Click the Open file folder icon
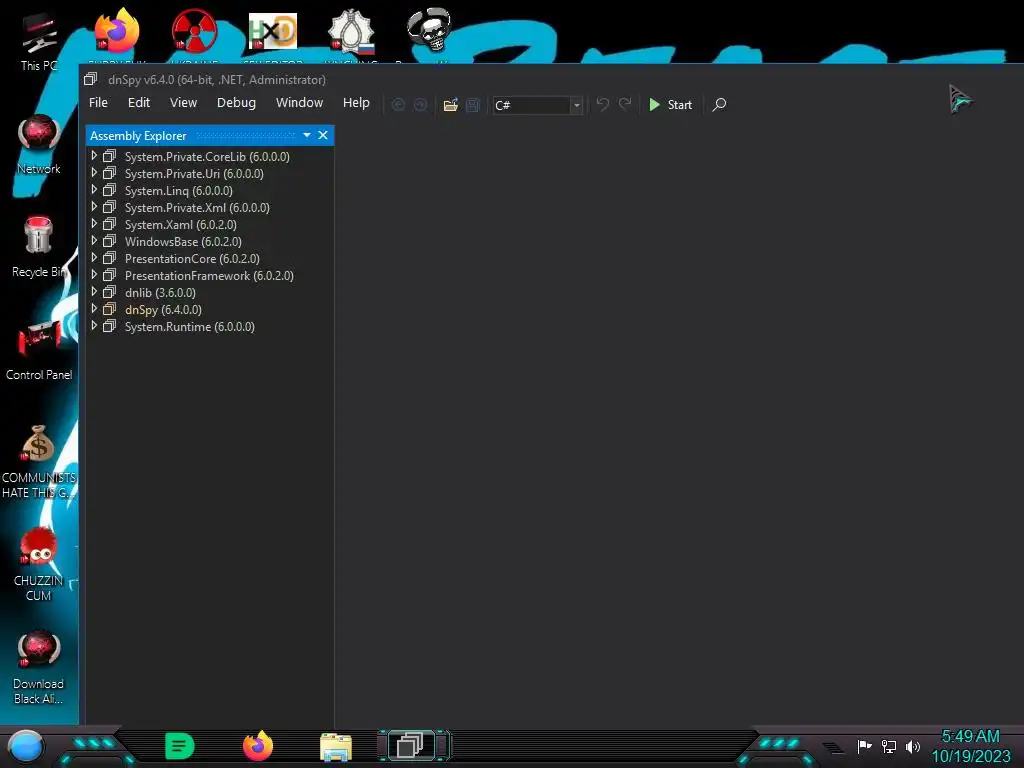The height and width of the screenshot is (768, 1024). 451,104
